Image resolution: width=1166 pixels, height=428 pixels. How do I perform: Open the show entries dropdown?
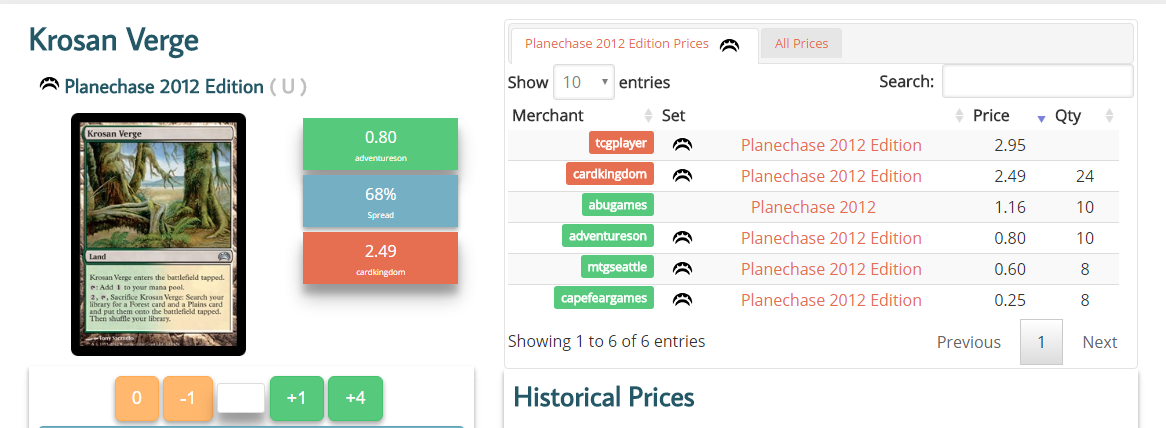point(584,82)
